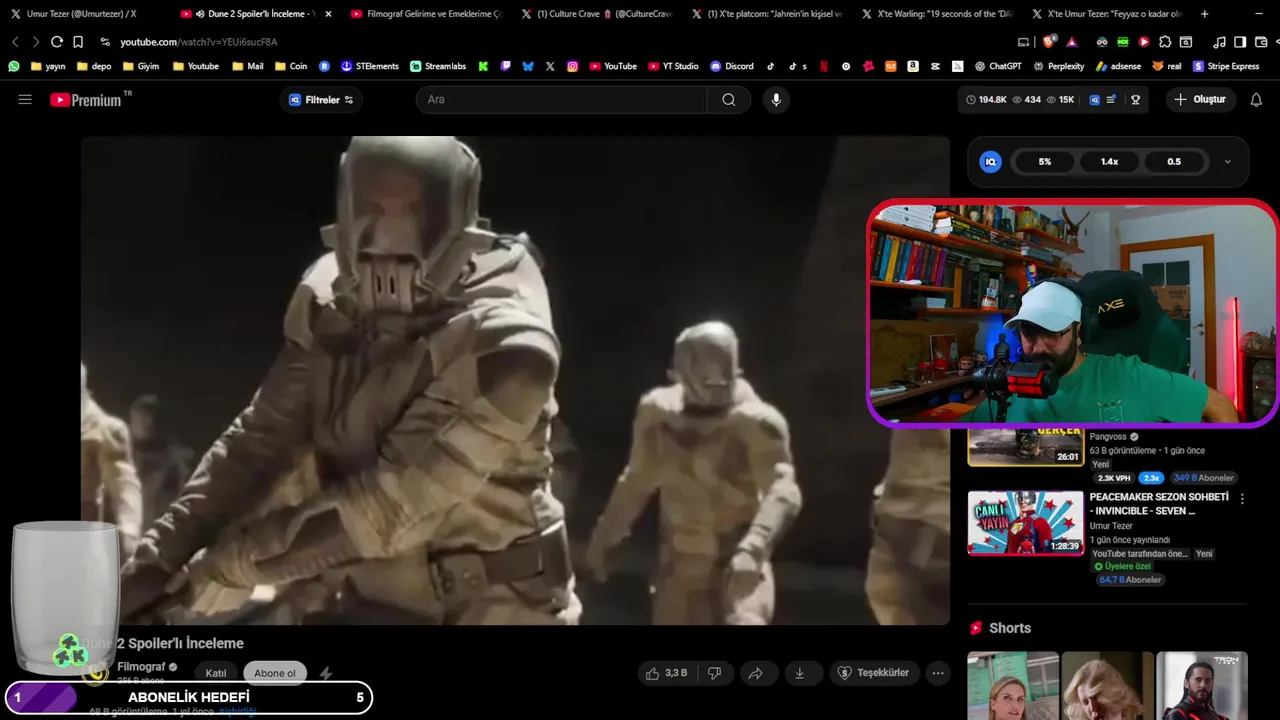
Task: Open more actions ellipsis below video
Action: point(938,673)
